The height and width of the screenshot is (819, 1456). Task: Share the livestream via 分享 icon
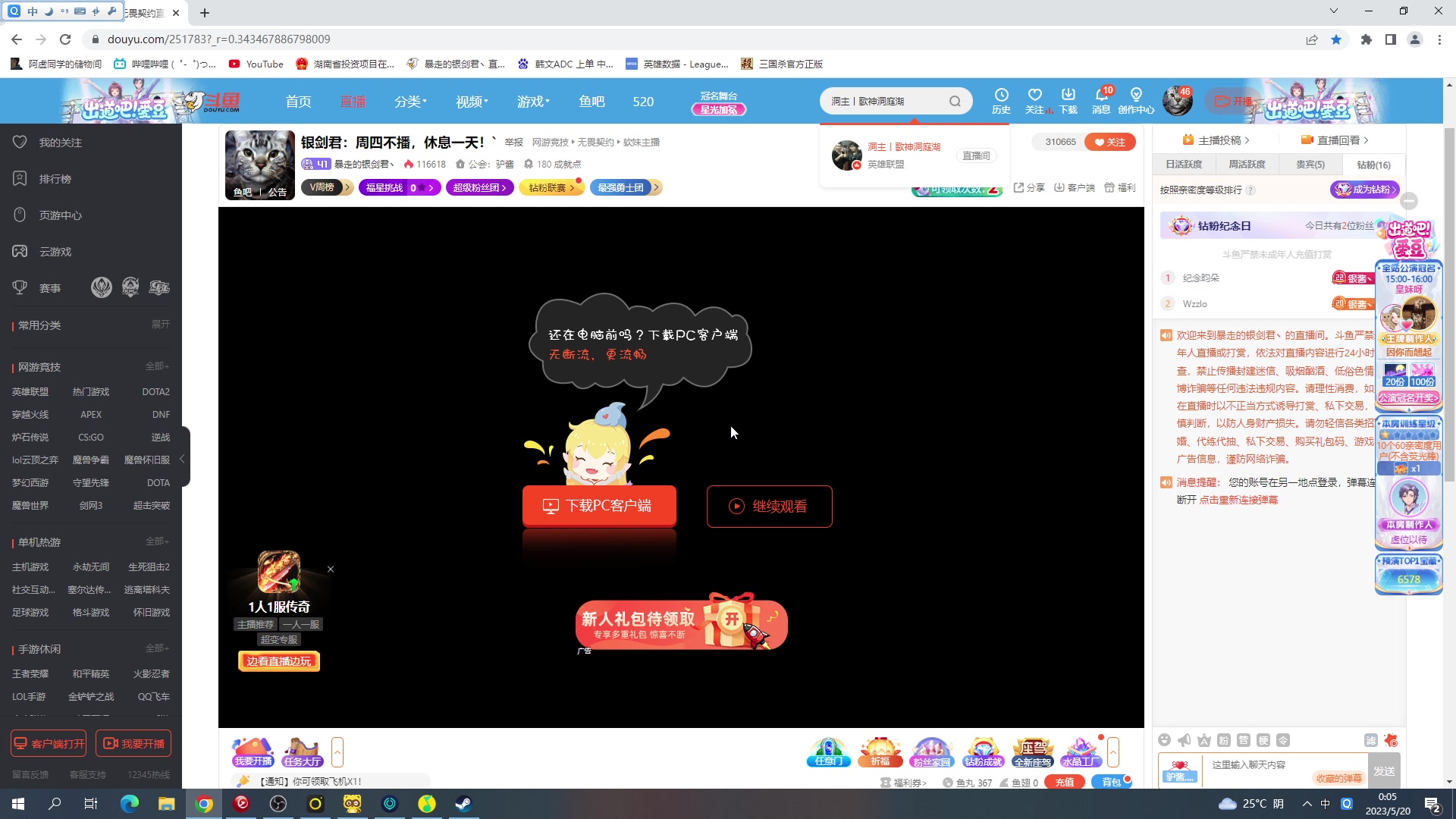point(1028,187)
